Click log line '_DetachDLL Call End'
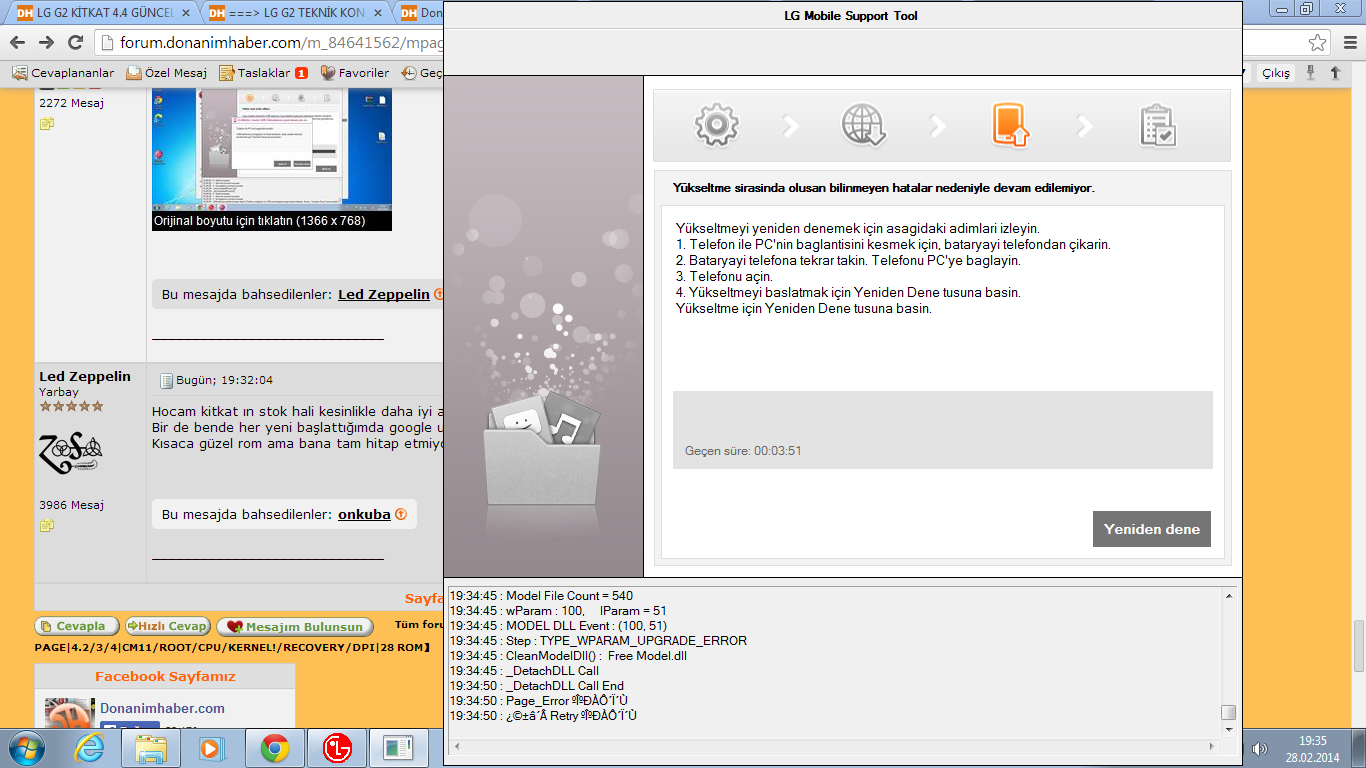 [x=536, y=686]
